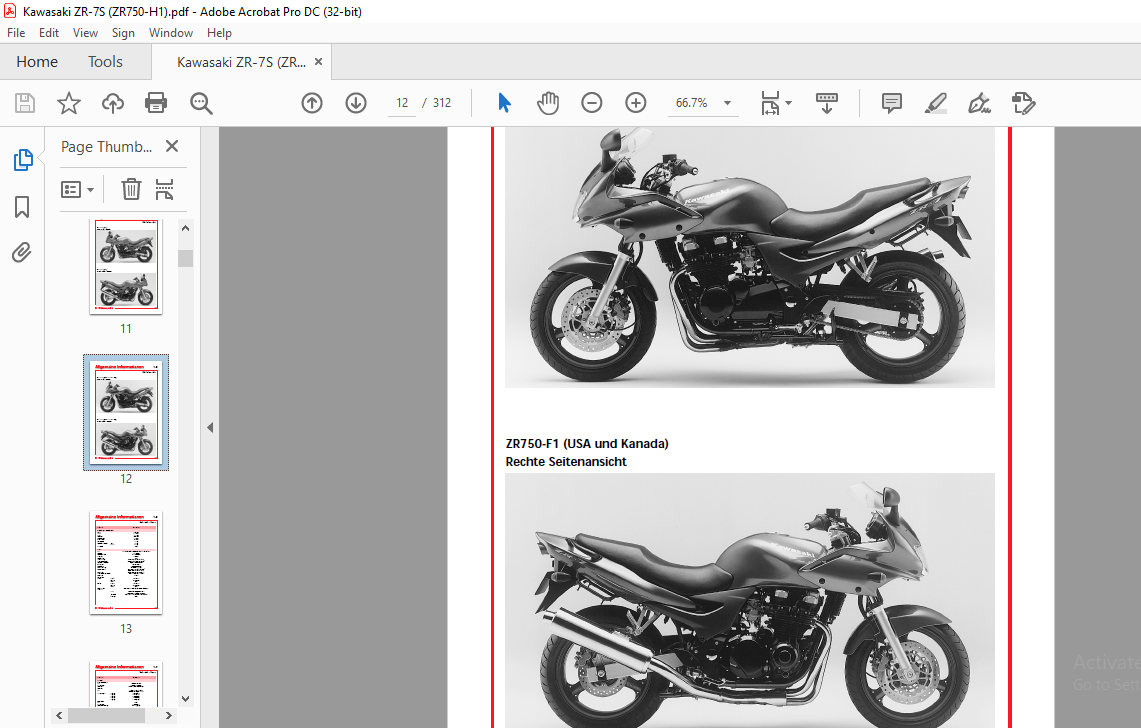Open the Find text magnifier tool

[201, 103]
